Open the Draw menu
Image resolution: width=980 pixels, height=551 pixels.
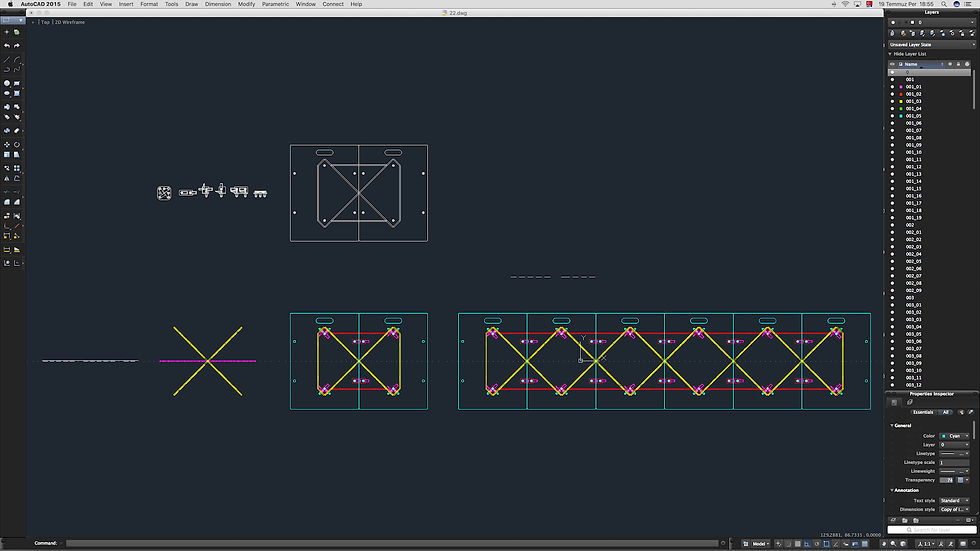tap(191, 4)
